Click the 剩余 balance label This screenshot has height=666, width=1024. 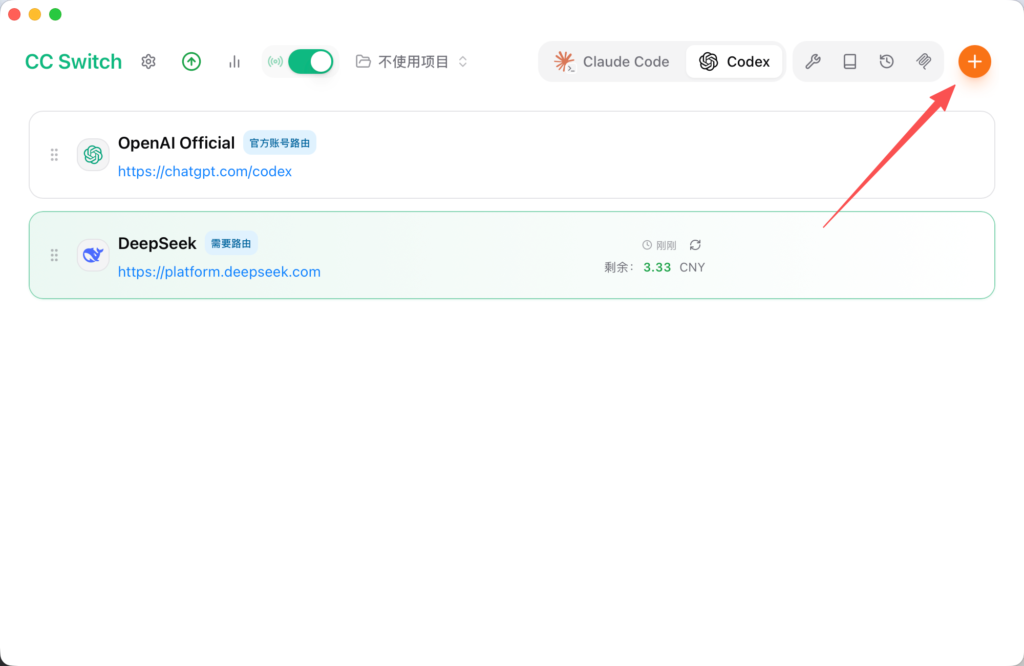(x=618, y=267)
